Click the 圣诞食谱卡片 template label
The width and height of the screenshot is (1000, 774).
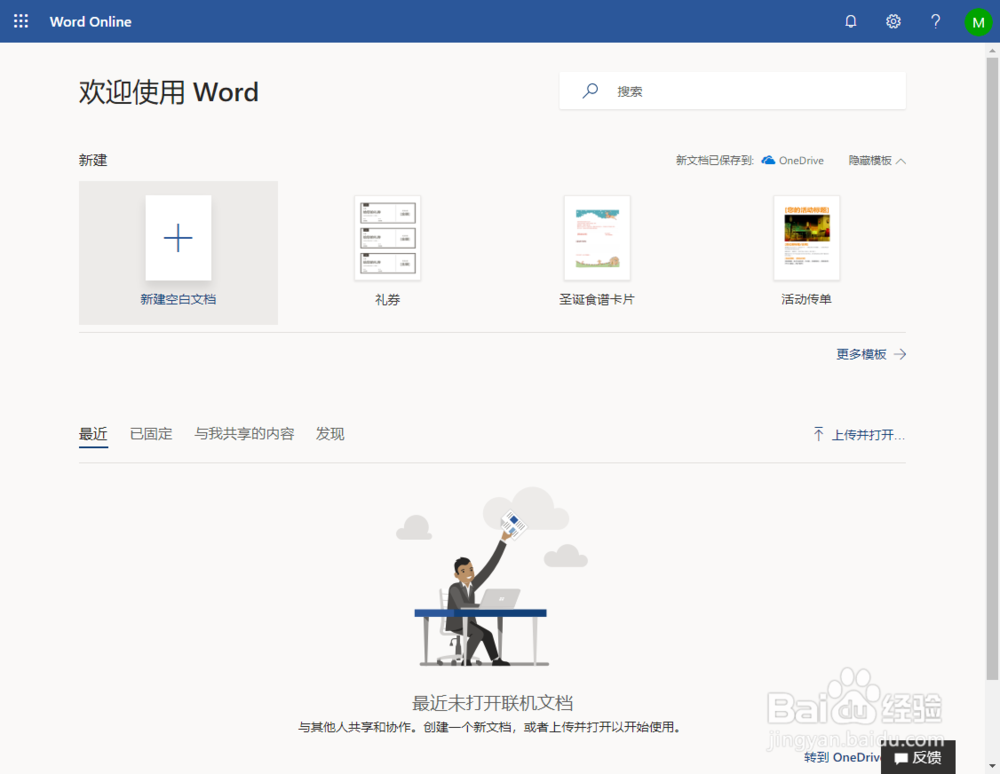coord(597,300)
